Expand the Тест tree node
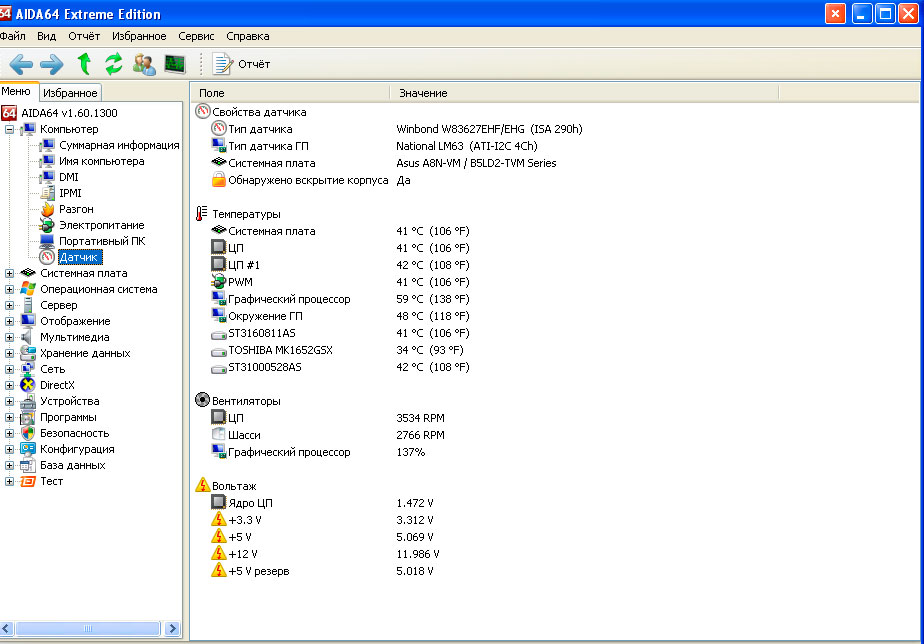Screen dimensions: 924x644 point(9,481)
